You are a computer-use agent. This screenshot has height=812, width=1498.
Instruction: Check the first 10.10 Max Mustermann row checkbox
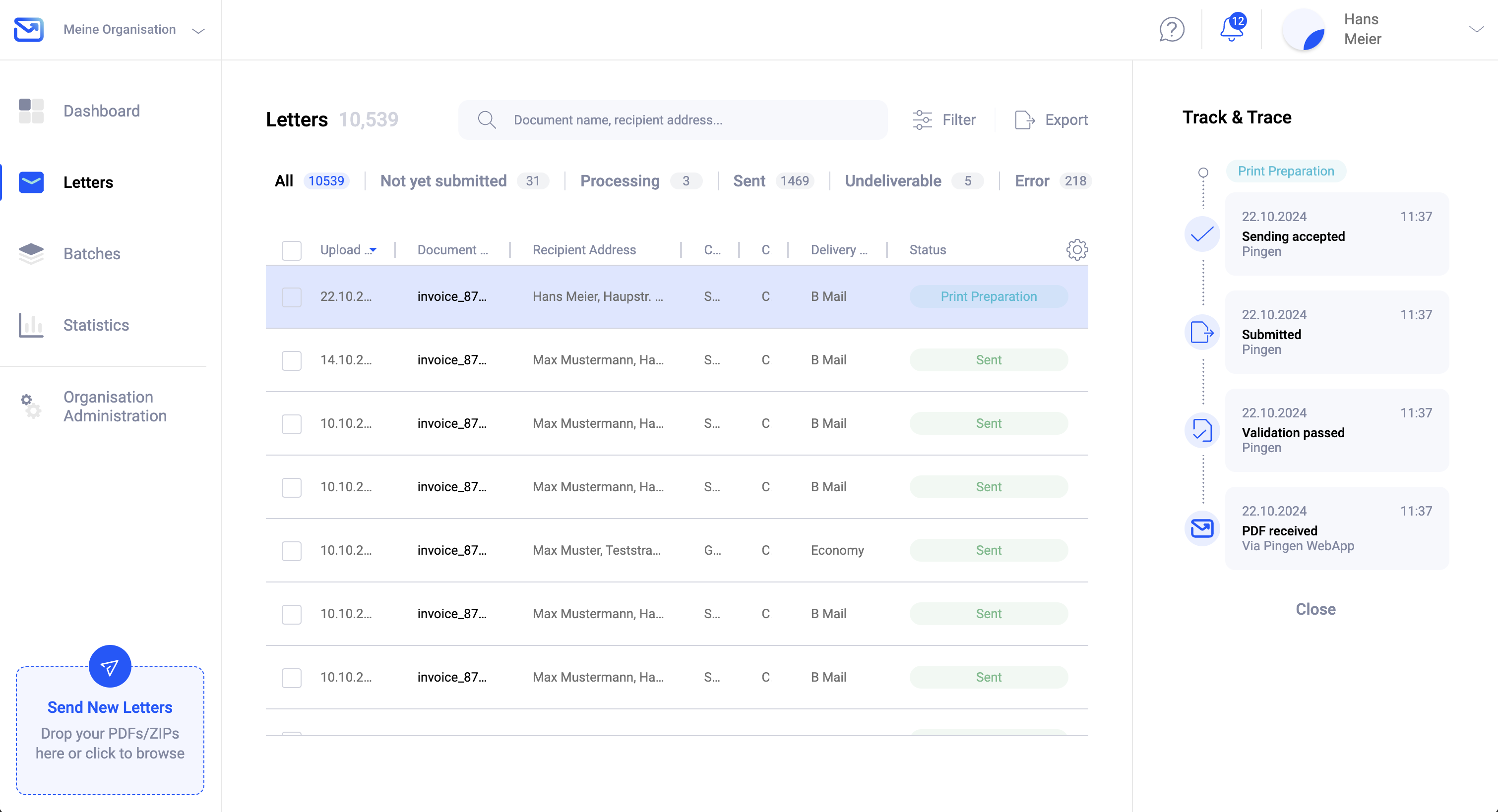pyautogui.click(x=291, y=424)
